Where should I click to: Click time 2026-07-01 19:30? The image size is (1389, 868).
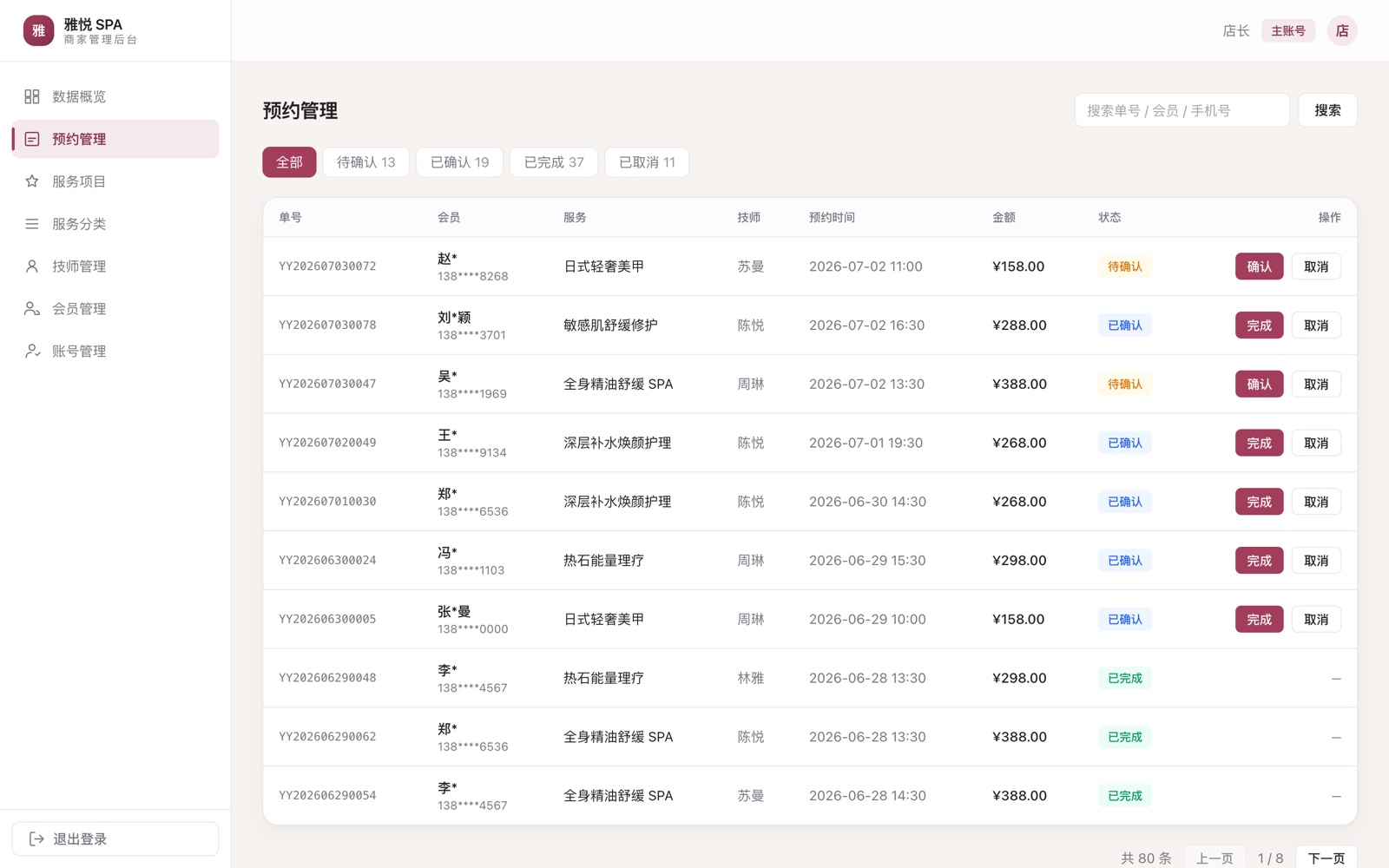pyautogui.click(x=866, y=443)
